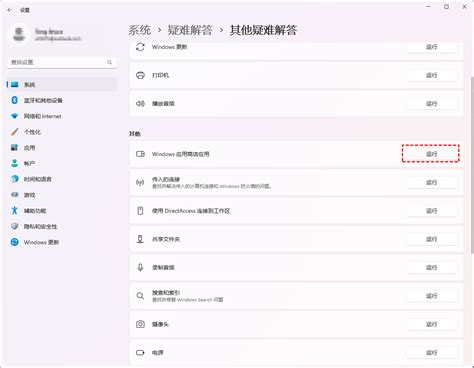Screen dimensions: 474x368
Task: Run the 打印机 troubleshooter
Action: point(432,75)
